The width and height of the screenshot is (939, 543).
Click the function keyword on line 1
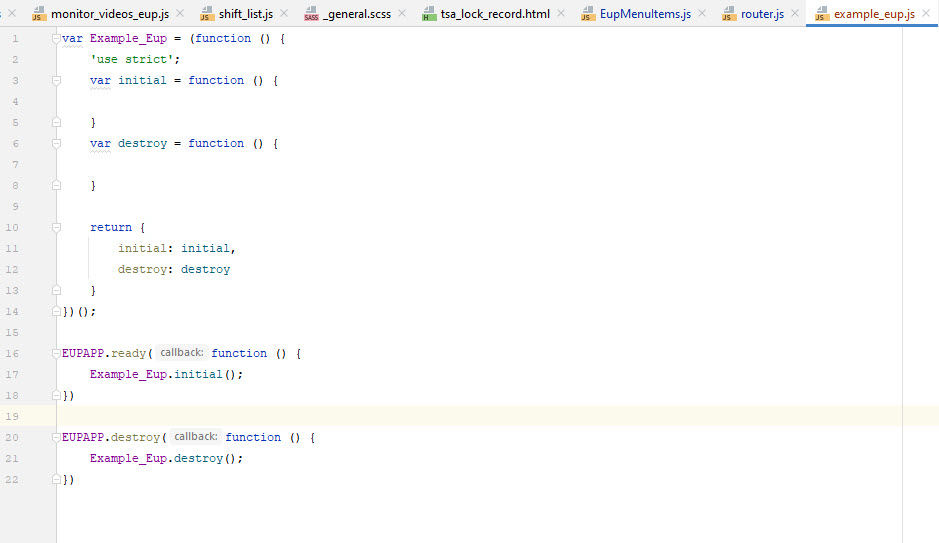[x=223, y=38]
